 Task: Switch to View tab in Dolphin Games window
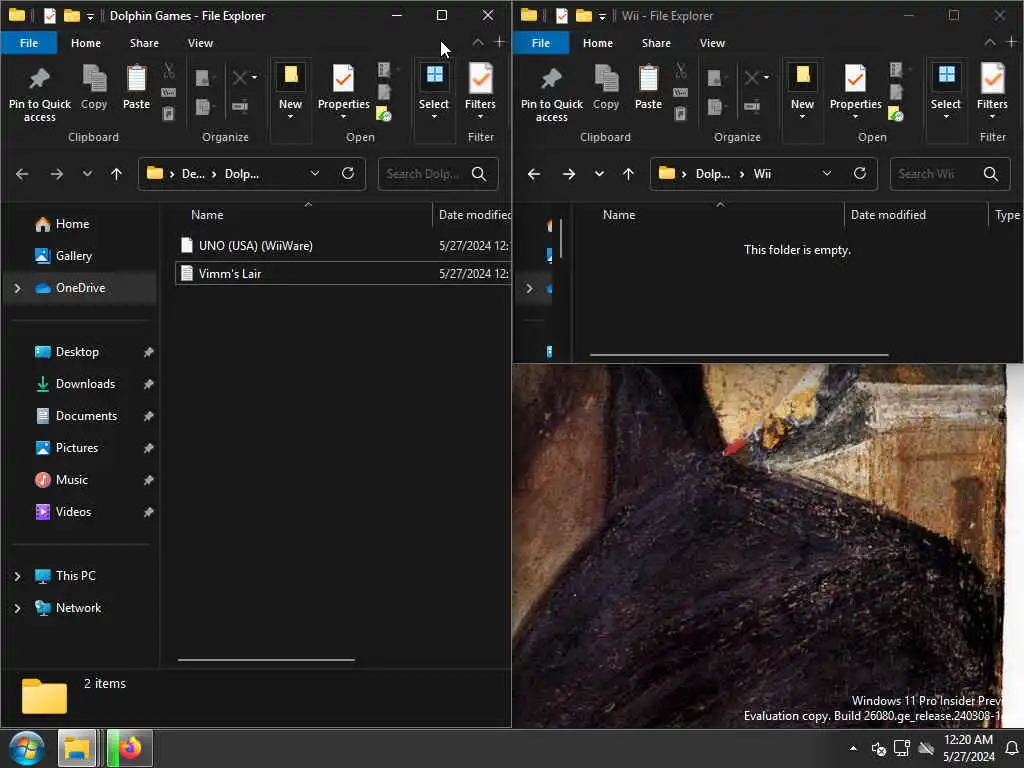(200, 43)
